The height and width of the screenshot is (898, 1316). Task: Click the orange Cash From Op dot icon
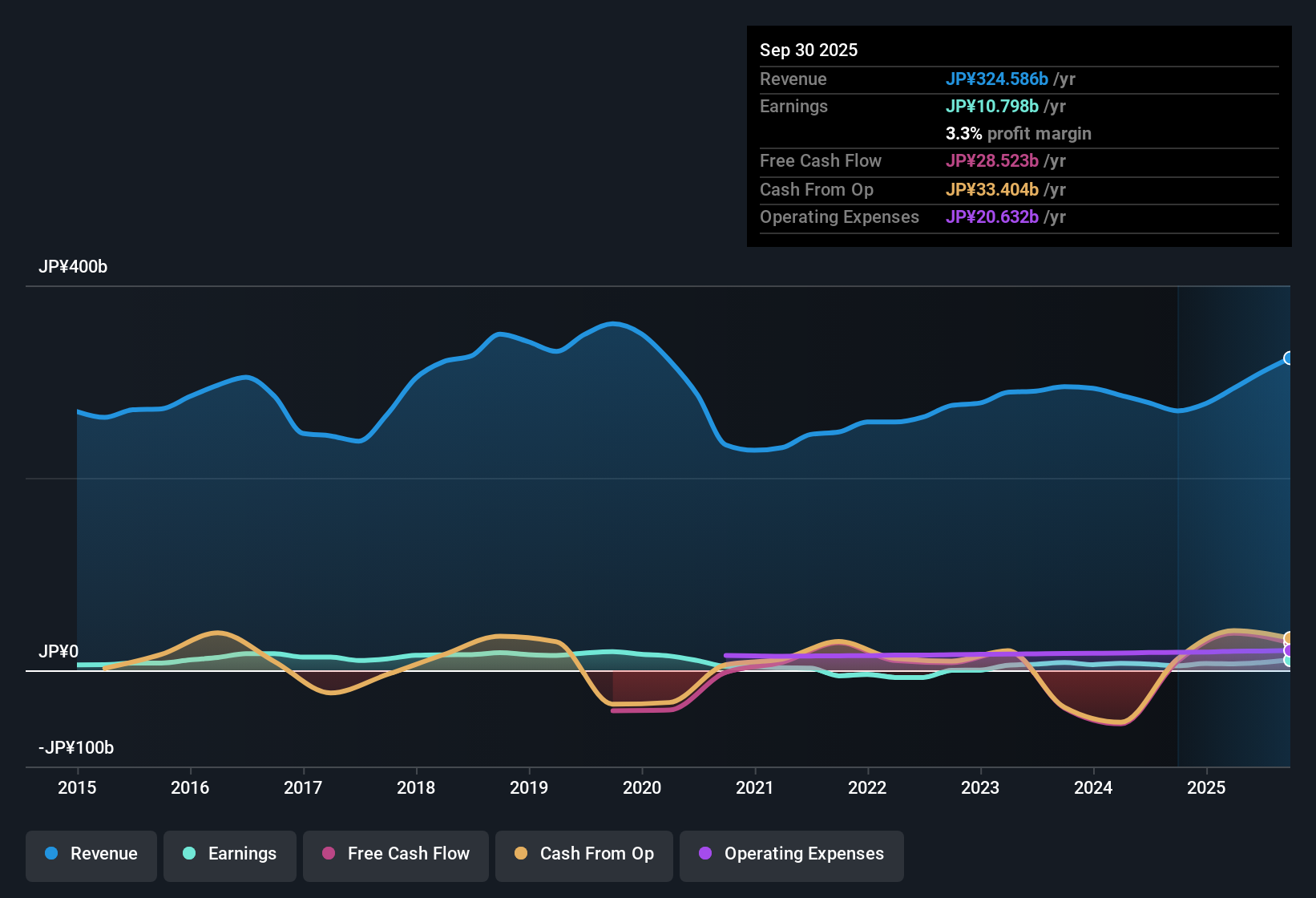[522, 854]
